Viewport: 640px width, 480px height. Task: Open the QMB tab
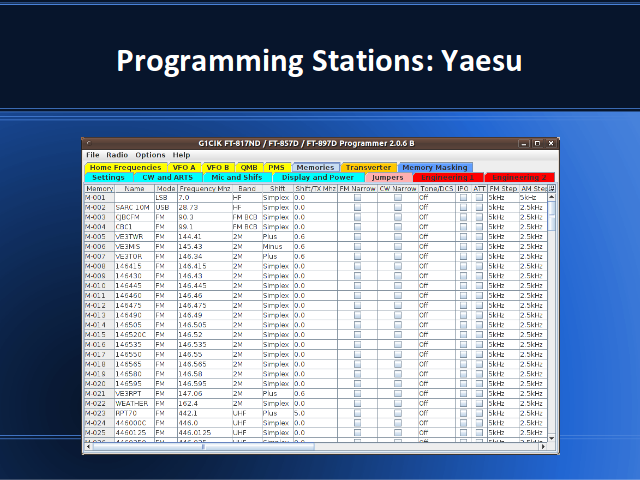pyautogui.click(x=249, y=167)
